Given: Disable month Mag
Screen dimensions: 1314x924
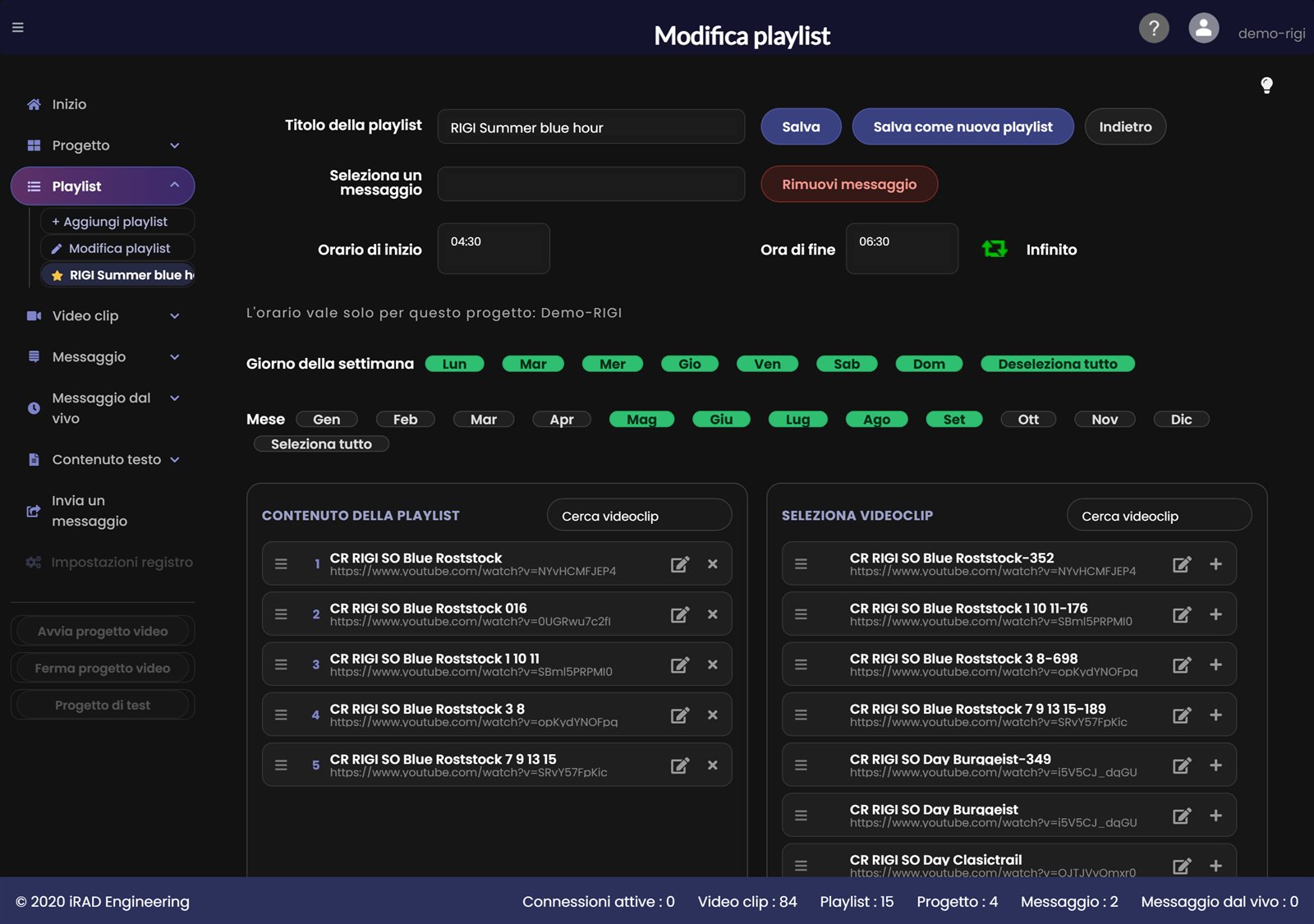Looking at the screenshot, I should [x=641, y=419].
